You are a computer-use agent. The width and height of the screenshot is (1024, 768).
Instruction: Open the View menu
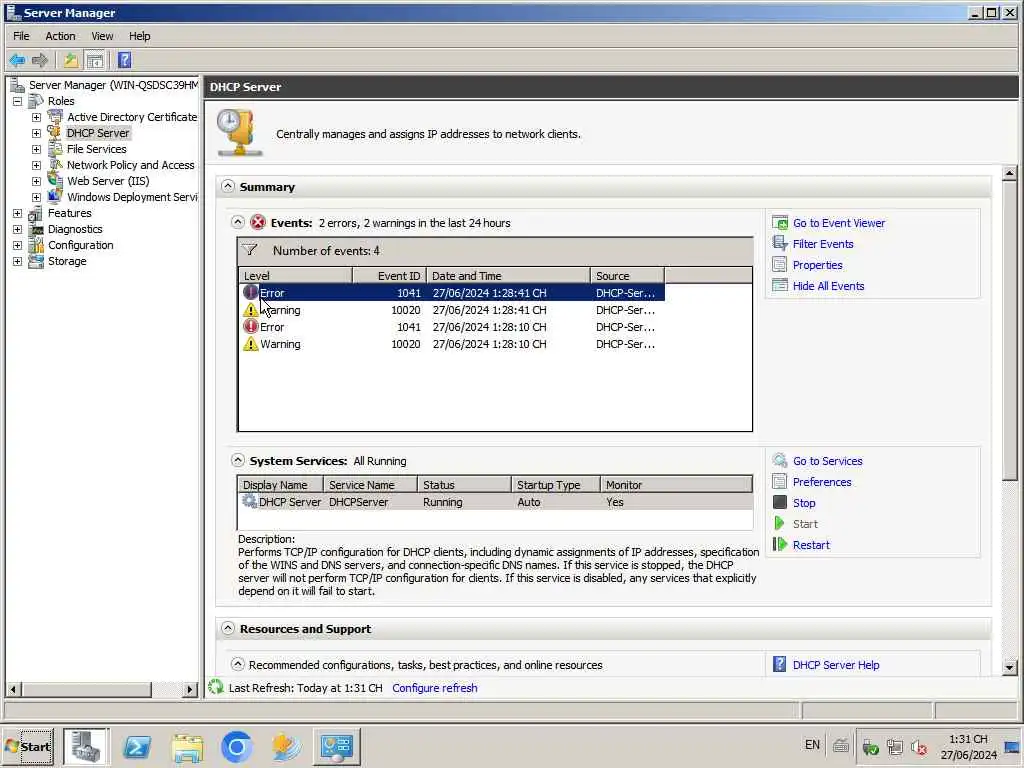point(102,36)
